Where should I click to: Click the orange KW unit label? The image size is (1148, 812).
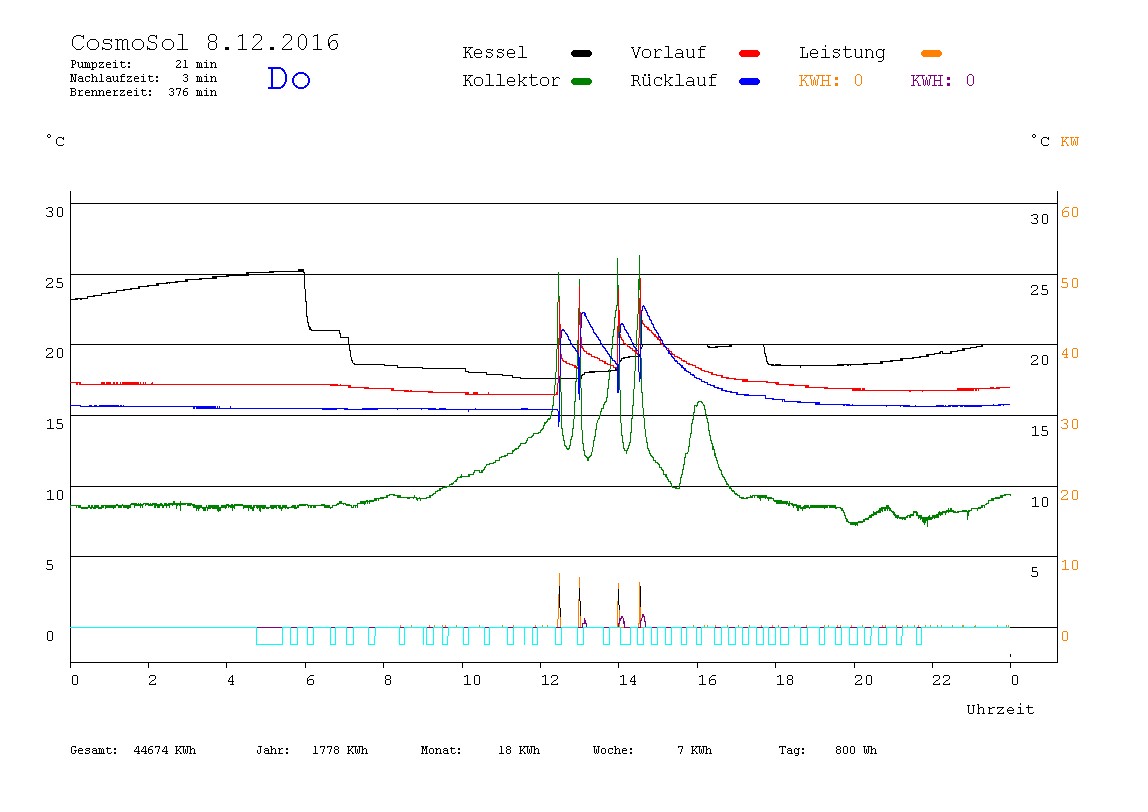[1070, 141]
